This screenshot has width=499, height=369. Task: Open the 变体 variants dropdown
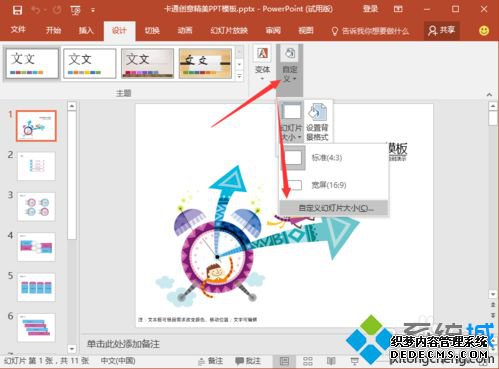262,63
